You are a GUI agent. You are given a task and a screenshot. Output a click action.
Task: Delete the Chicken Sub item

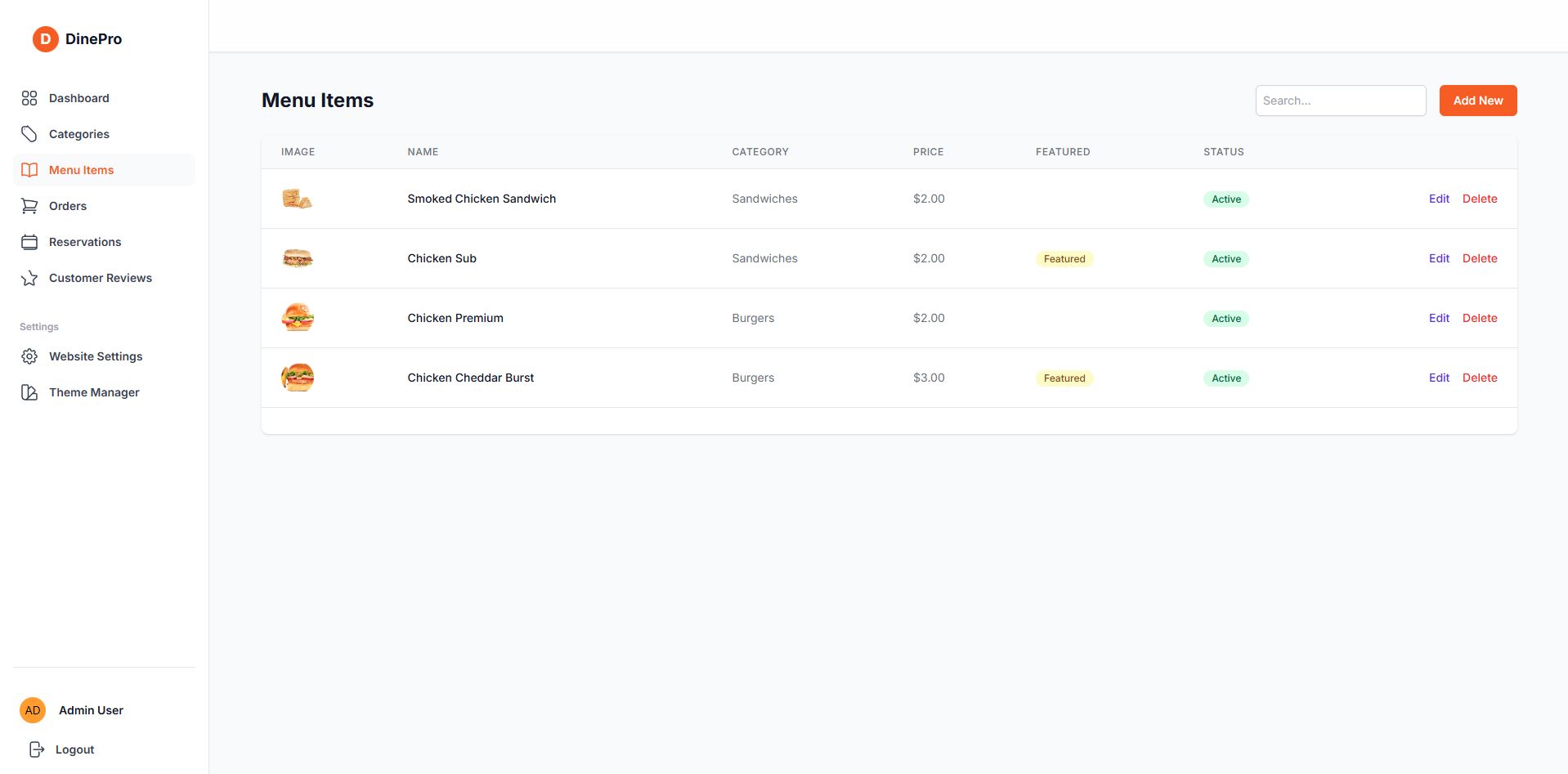pyautogui.click(x=1480, y=258)
